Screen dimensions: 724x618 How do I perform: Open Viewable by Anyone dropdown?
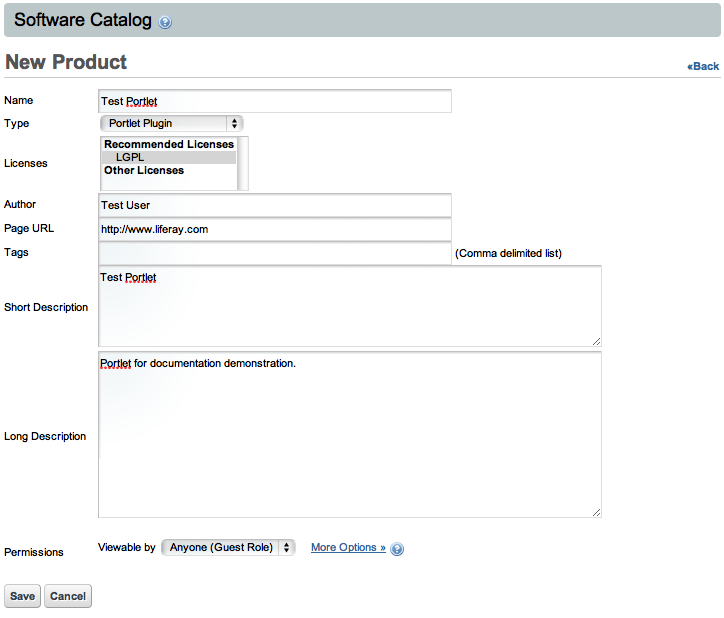click(x=228, y=548)
